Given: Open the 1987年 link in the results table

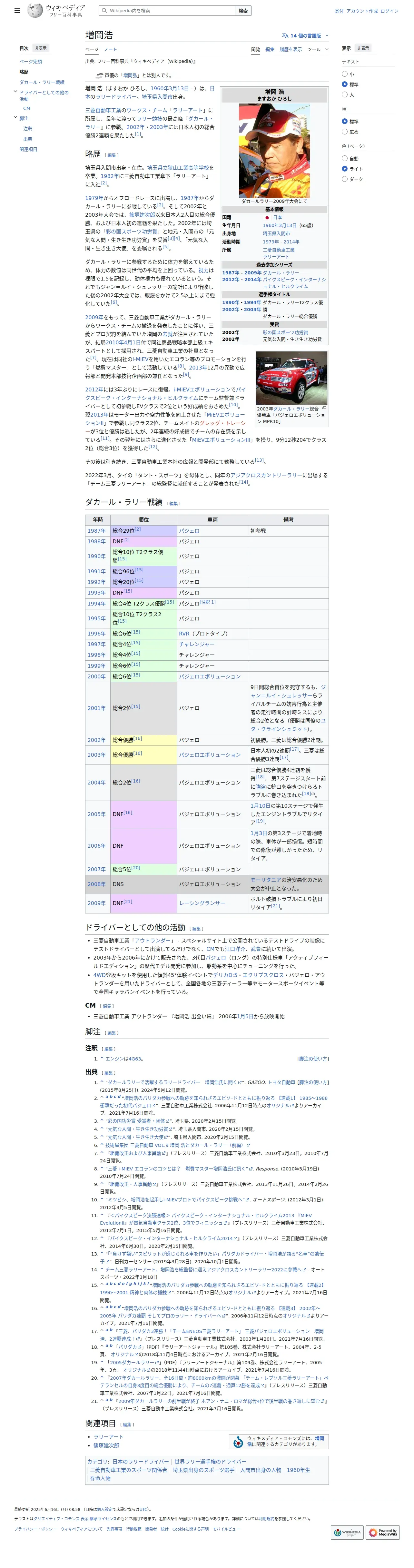Looking at the screenshot, I should 96,531.
